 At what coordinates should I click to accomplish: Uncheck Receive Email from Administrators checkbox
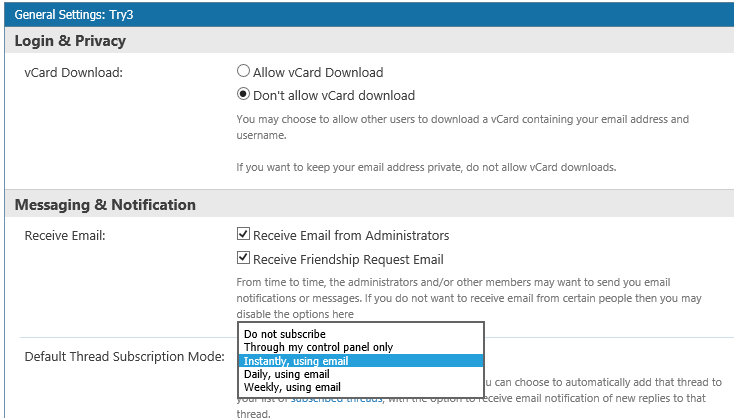tap(243, 234)
